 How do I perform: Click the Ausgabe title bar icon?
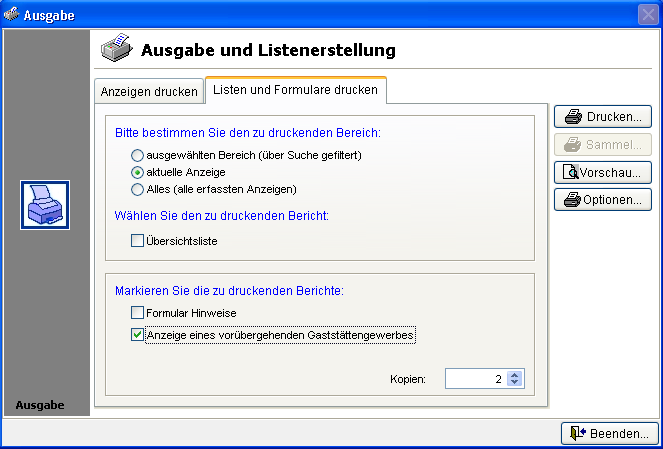pos(11,15)
